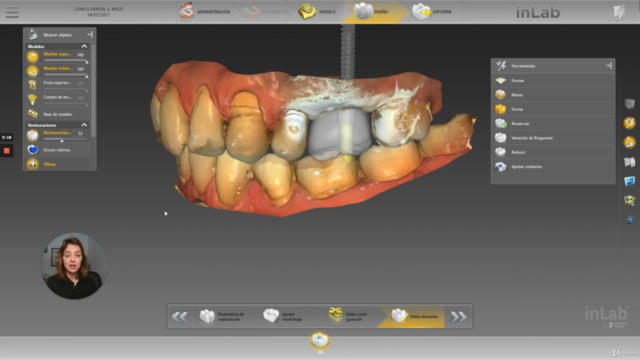Toggle Encía superior visibility
This screenshot has width=640, height=360.
click(x=33, y=85)
